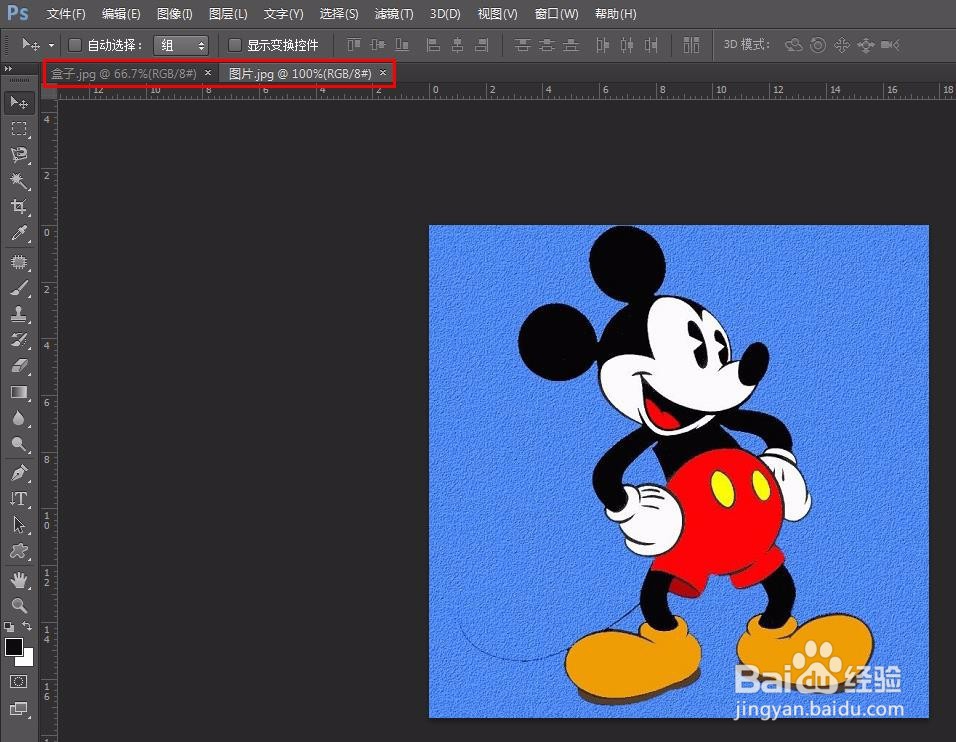Image resolution: width=956 pixels, height=742 pixels.
Task: Distribute left edges in options bar
Action: pyautogui.click(x=602, y=45)
